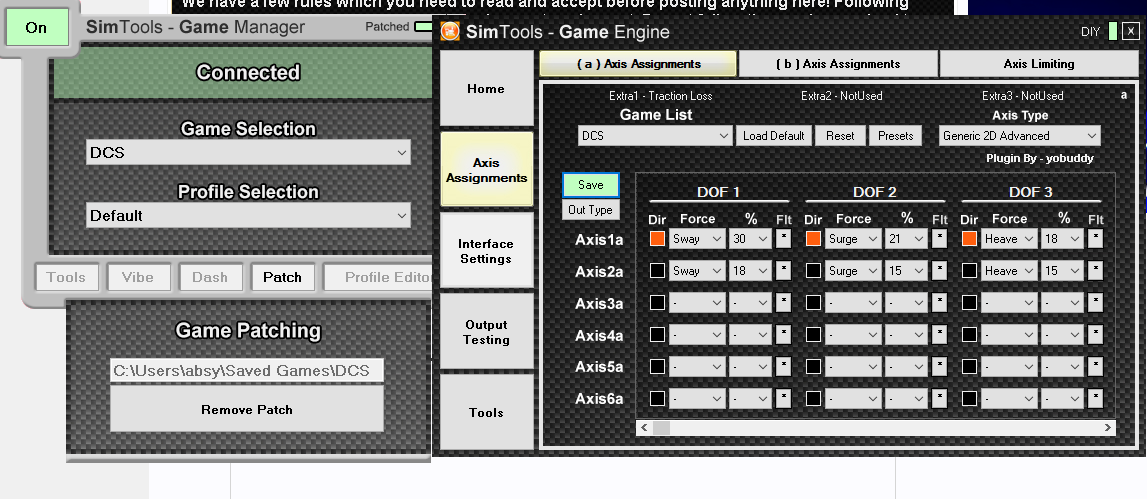Image resolution: width=1147 pixels, height=499 pixels.
Task: Click Axis1a DOF 3 filter button
Action: [1095, 239]
